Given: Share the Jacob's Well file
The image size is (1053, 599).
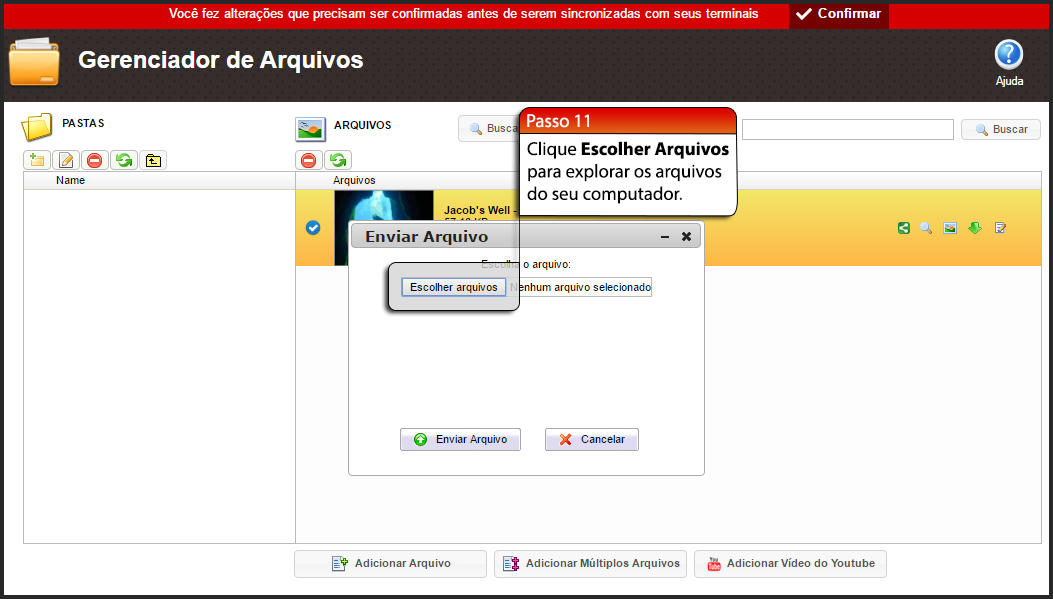Looking at the screenshot, I should tap(903, 228).
